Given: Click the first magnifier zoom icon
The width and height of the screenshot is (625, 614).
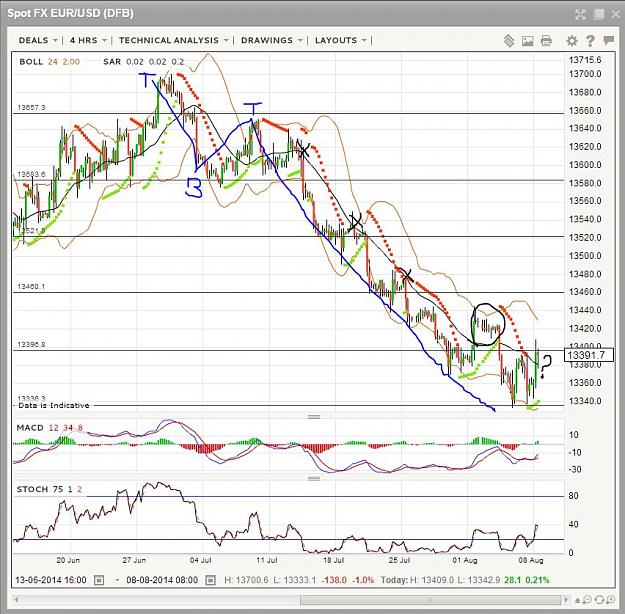Looking at the screenshot, I should [x=588, y=600].
